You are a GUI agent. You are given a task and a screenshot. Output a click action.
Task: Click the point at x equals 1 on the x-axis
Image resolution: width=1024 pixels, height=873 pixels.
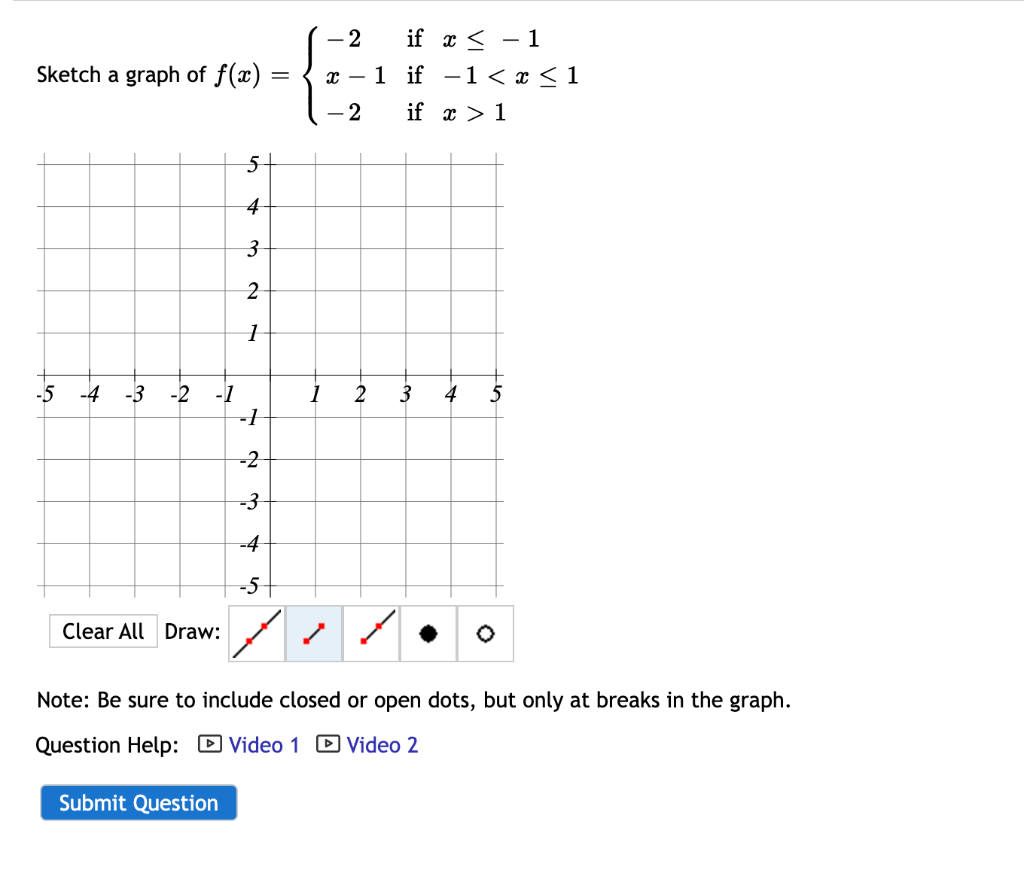(x=314, y=376)
